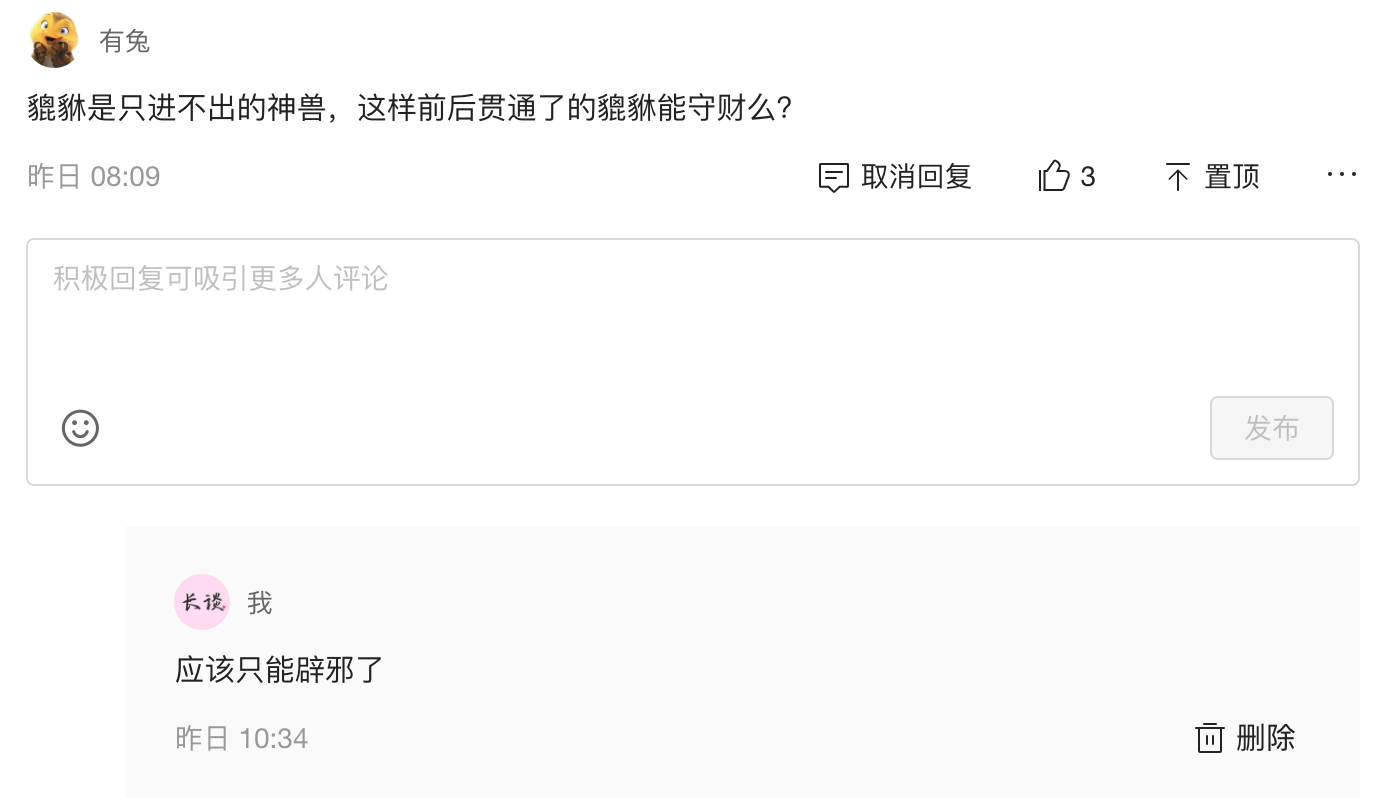Screen dimensions: 1390x798
Task: Click the comment text about 貔貅
Action: 410,107
